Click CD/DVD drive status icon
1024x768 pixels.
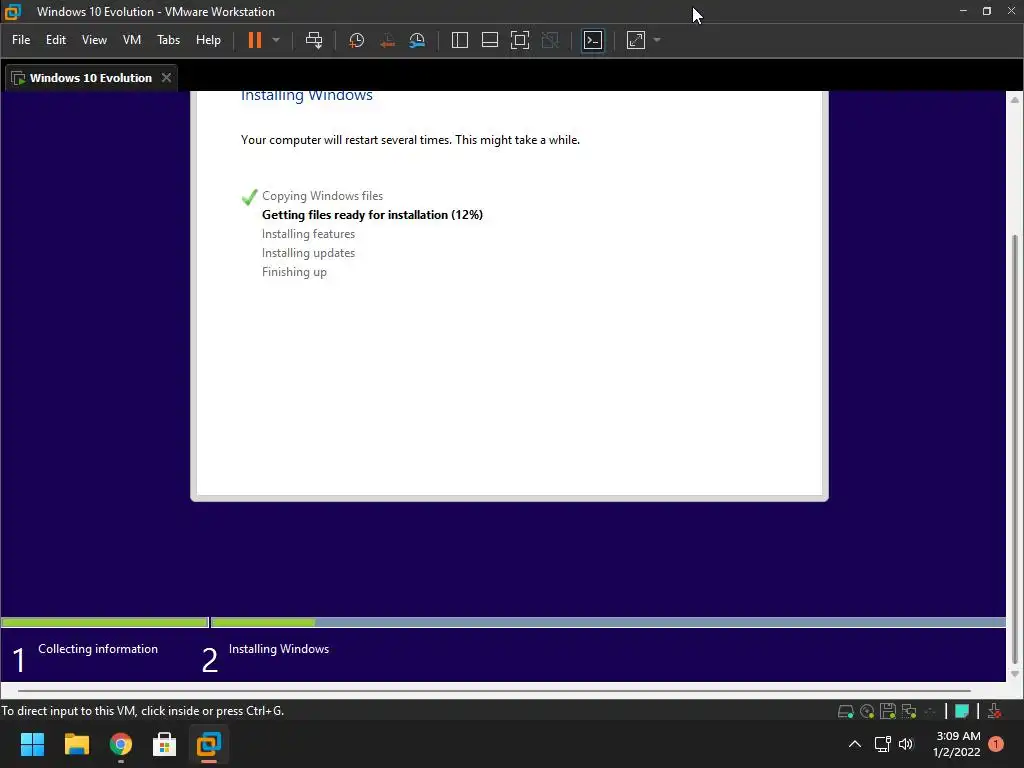pos(867,711)
